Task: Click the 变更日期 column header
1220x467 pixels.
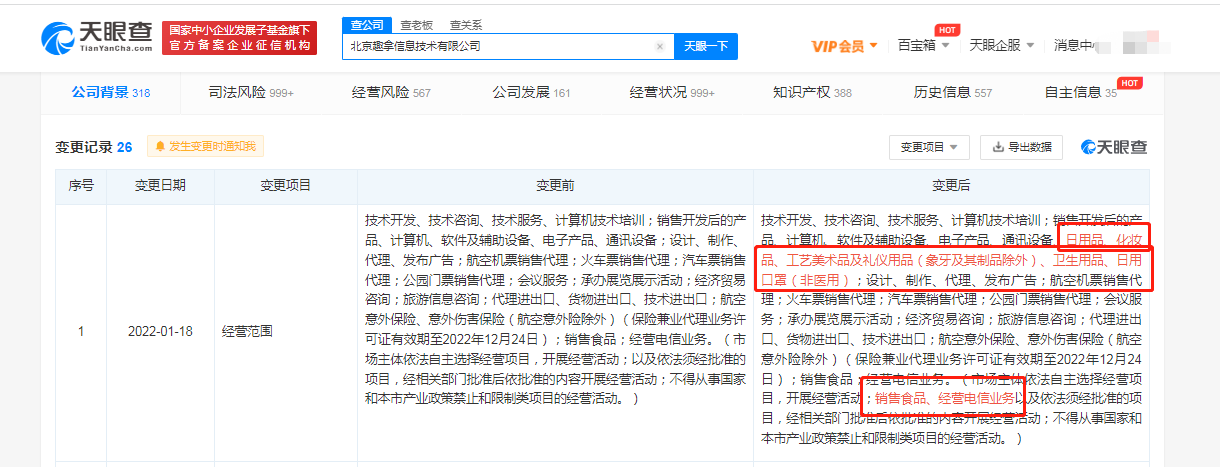Action: pyautogui.click(x=160, y=185)
